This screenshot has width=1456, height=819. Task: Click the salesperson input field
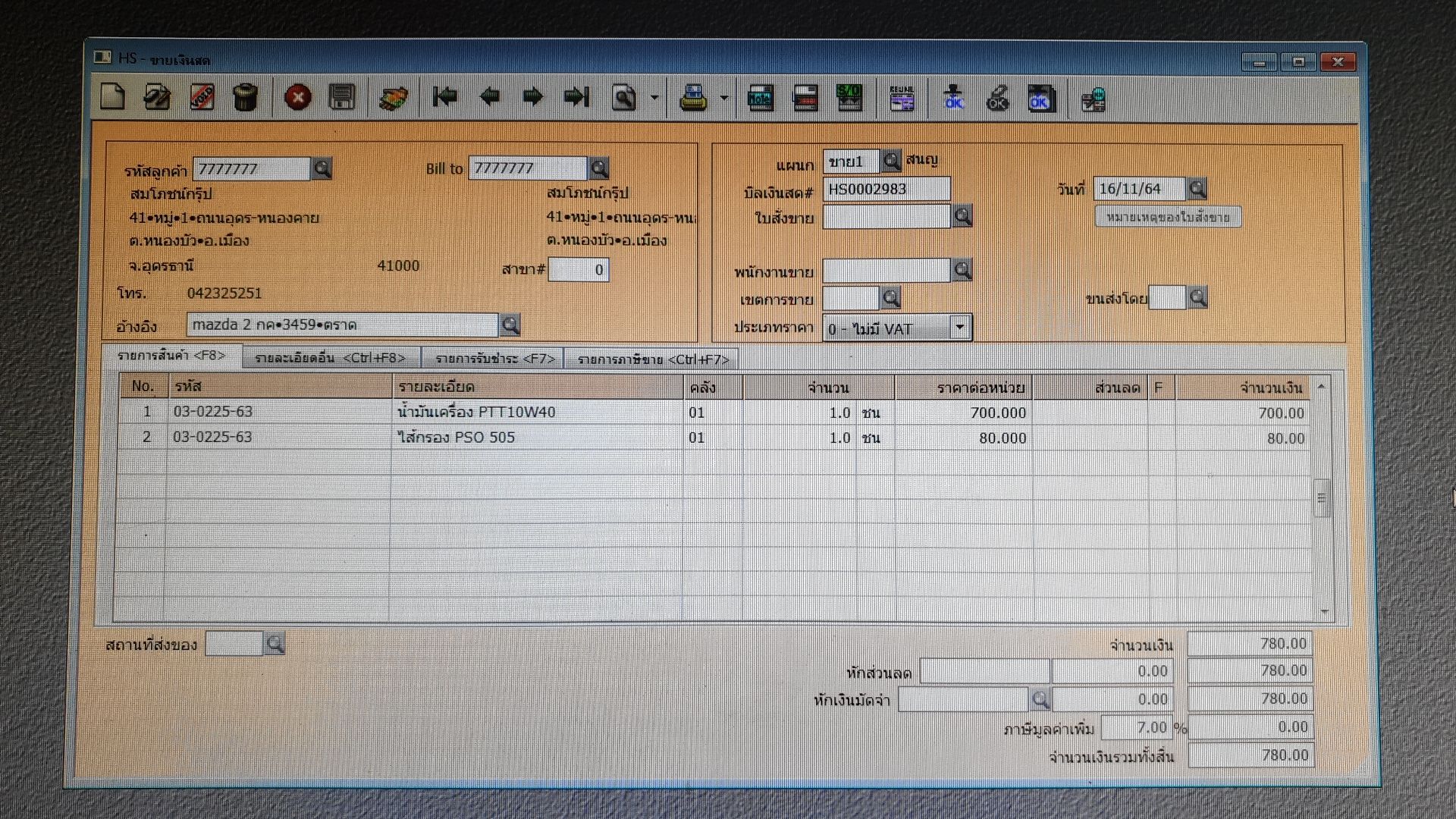[x=886, y=269]
